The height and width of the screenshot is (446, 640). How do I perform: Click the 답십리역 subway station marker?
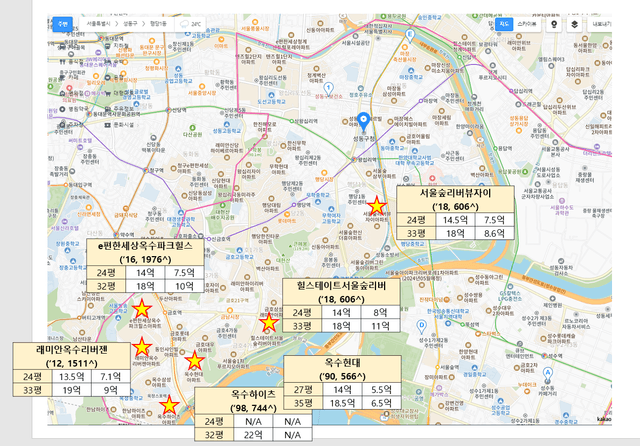click(511, 91)
